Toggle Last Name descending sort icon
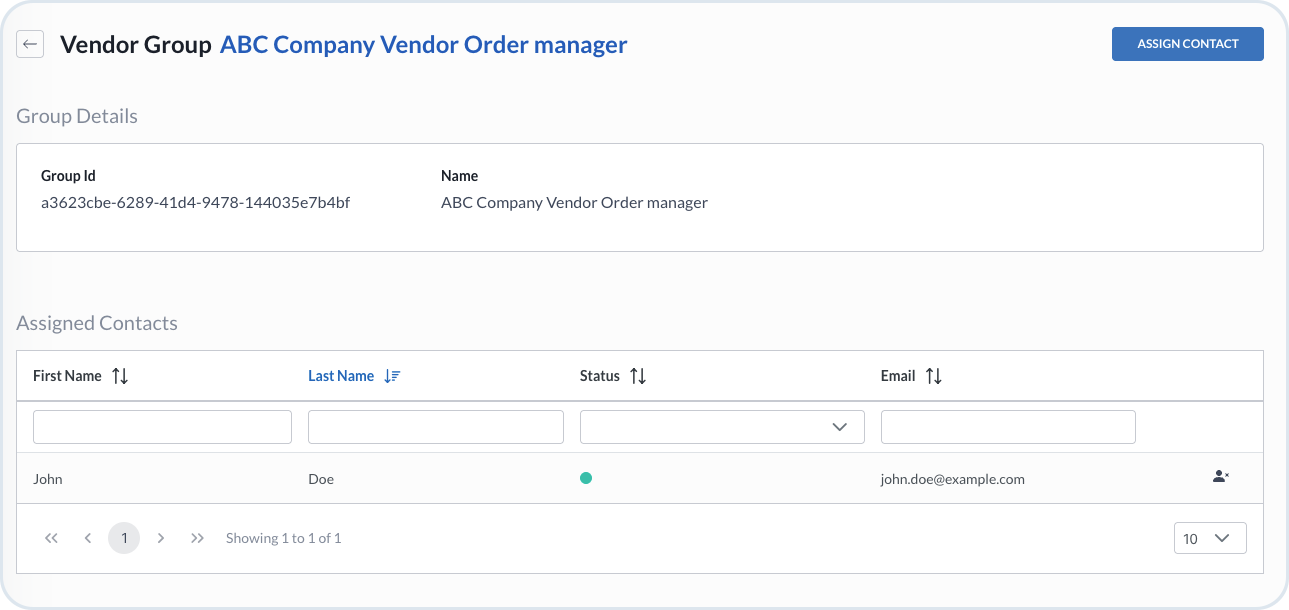 [x=392, y=376]
